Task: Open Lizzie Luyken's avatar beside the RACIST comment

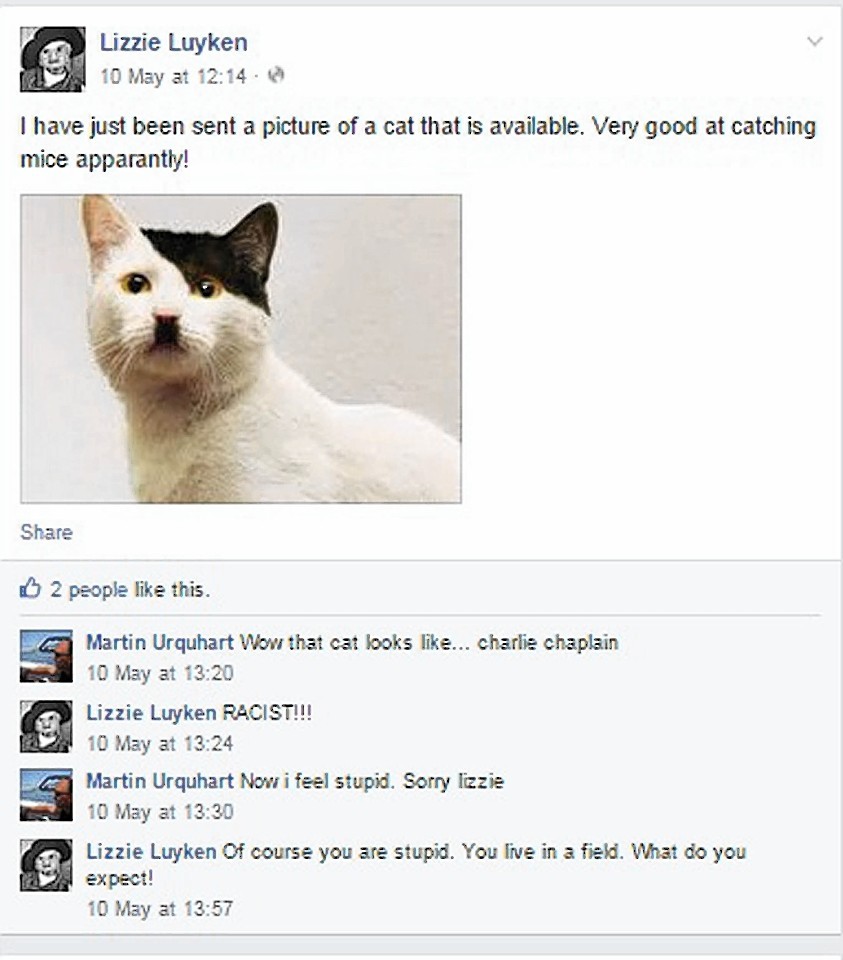Action: tap(46, 726)
